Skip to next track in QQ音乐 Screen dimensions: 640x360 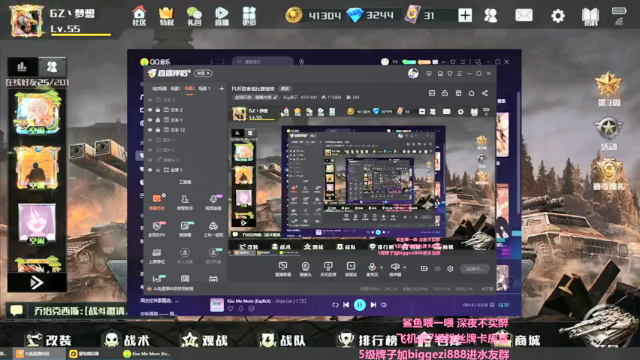pos(373,304)
